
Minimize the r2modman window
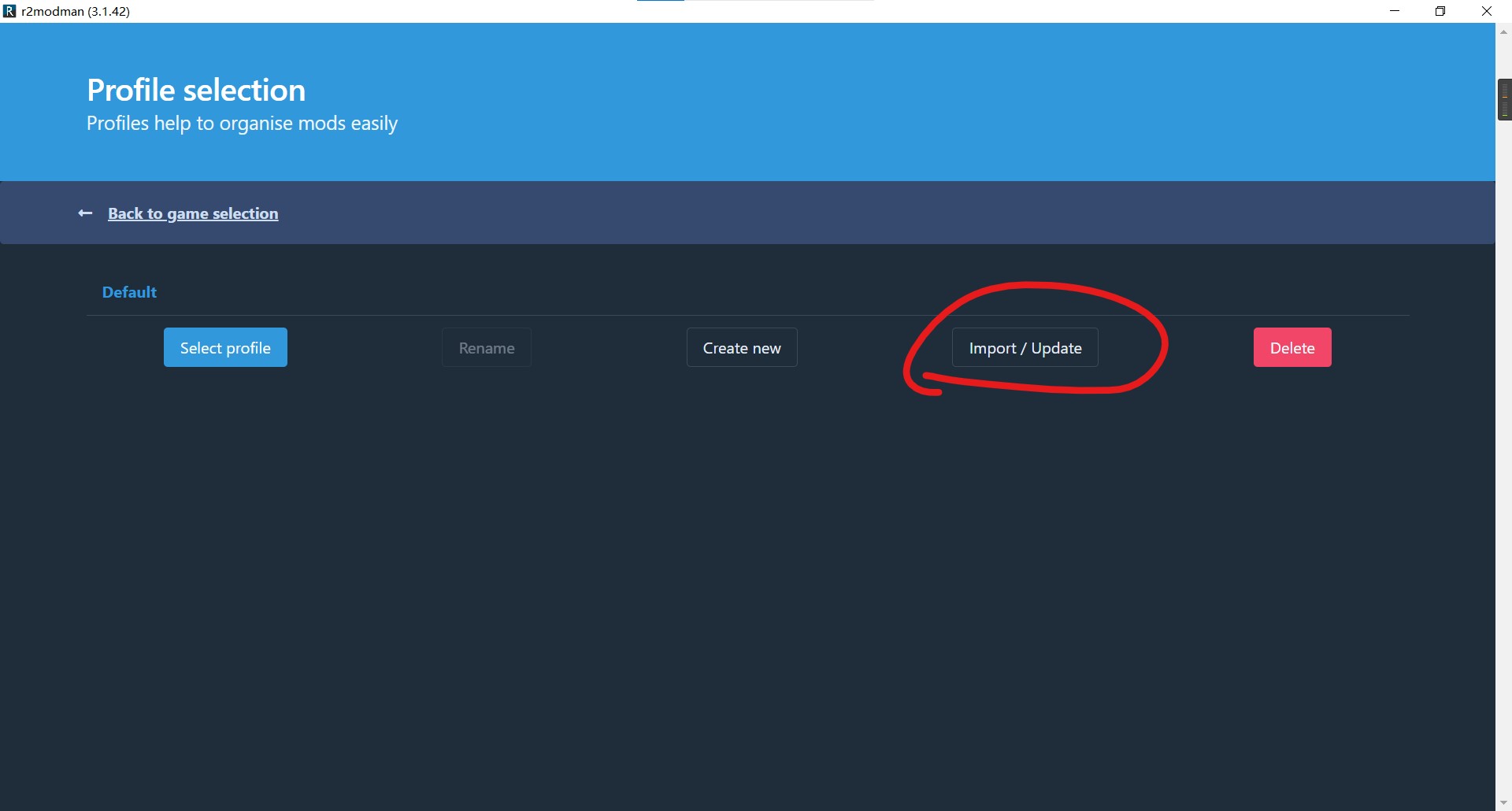tap(1395, 11)
